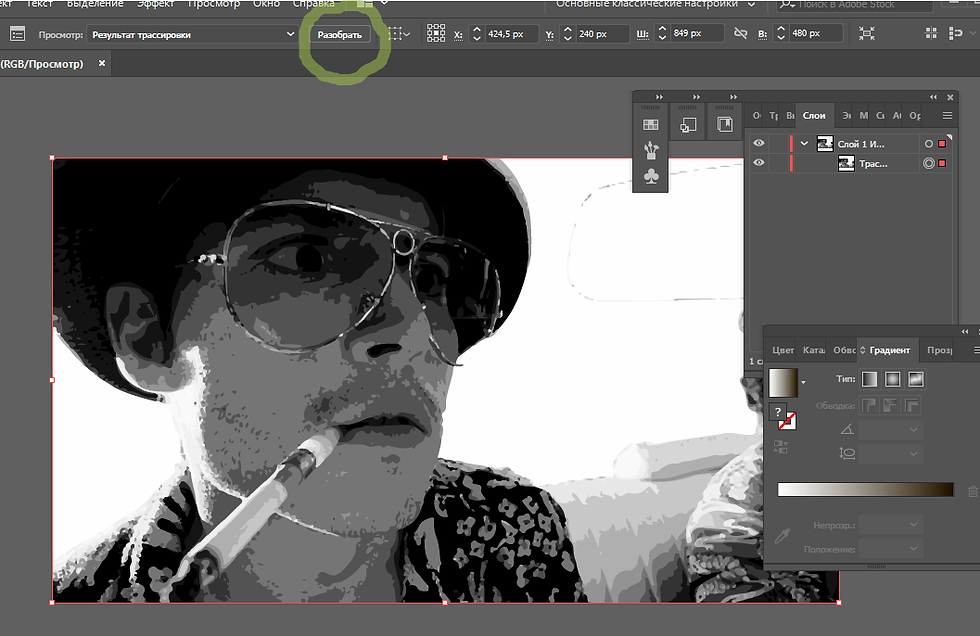Collapse the Слой 1 layer chevron

804,144
